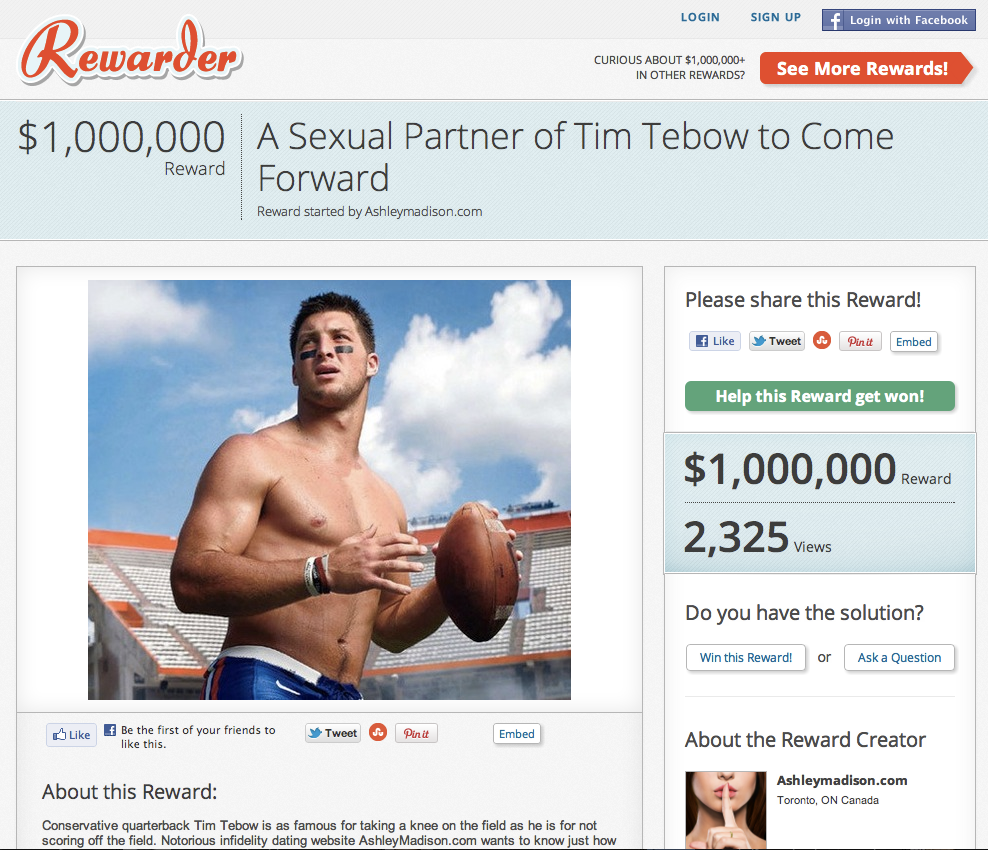The image size is (988, 850).
Task: Click the StumbleUpon icon below the photo
Action: pyautogui.click(x=378, y=732)
